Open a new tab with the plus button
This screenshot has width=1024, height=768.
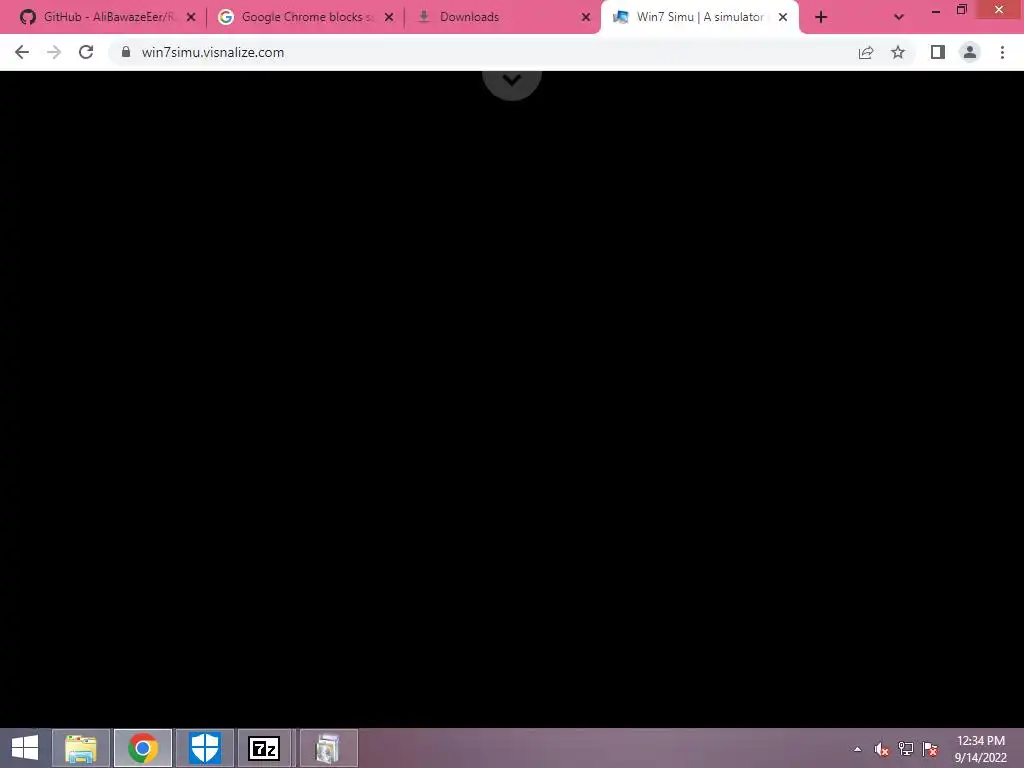821,17
